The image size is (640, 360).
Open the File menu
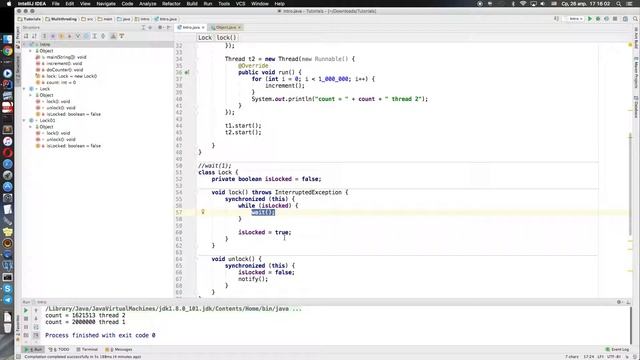pyautogui.click(x=56, y=4)
